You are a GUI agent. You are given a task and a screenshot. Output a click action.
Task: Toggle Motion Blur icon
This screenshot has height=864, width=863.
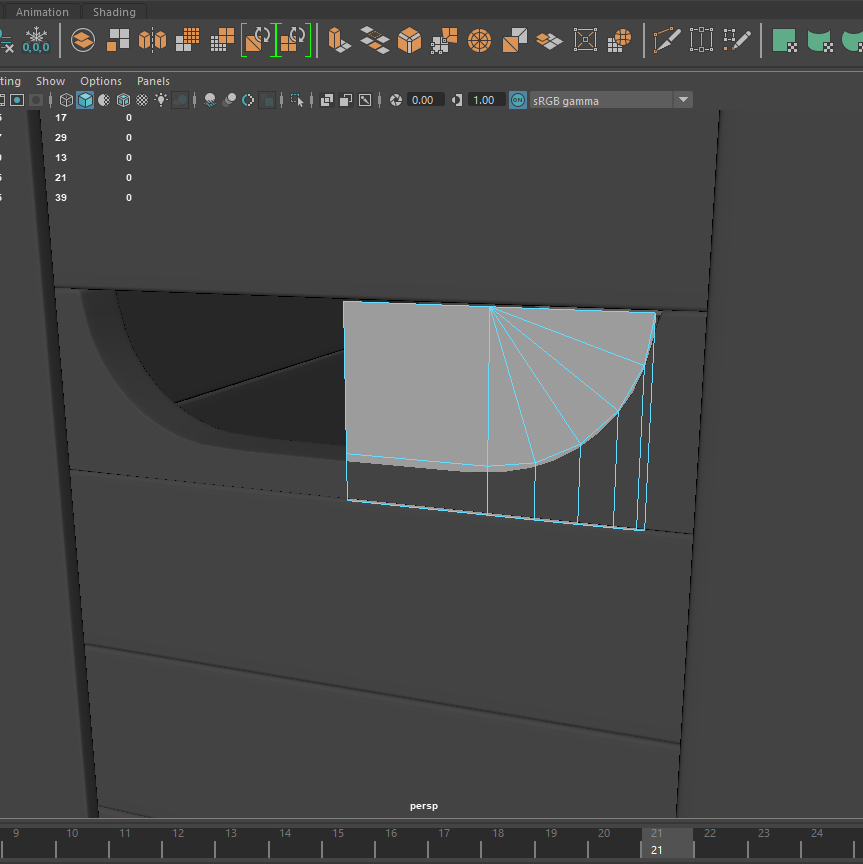coord(229,100)
